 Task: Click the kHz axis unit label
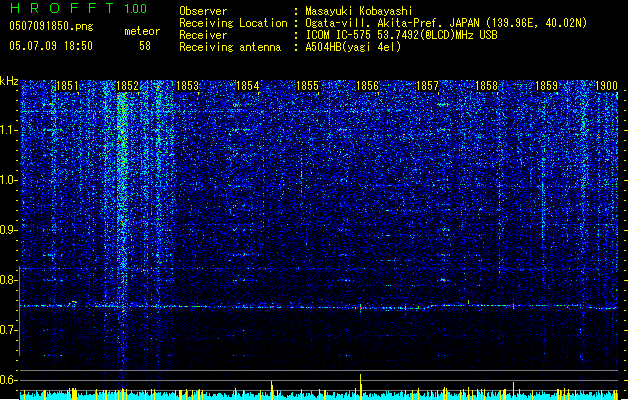[x=9, y=81]
